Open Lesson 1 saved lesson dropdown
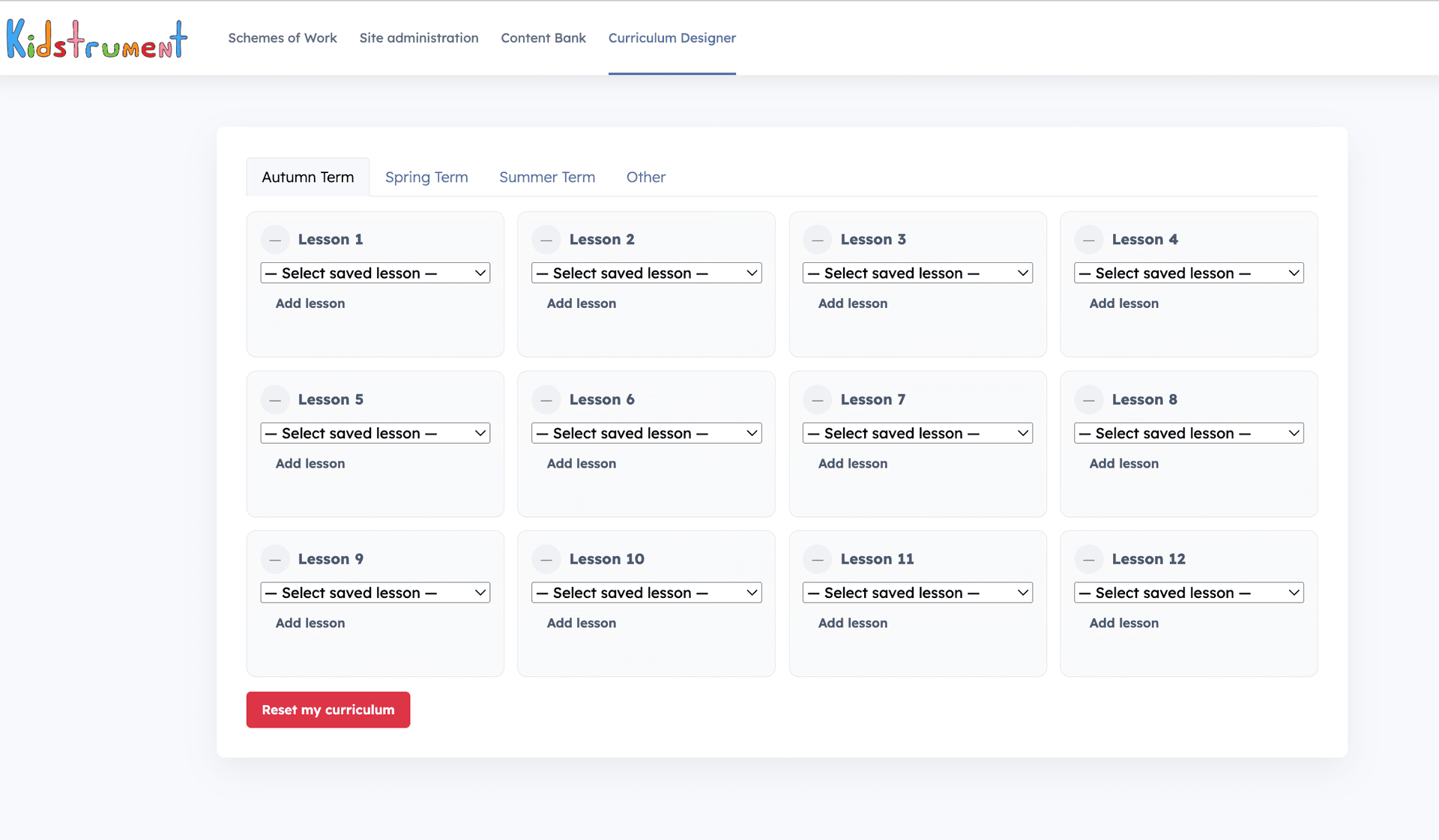 (375, 273)
